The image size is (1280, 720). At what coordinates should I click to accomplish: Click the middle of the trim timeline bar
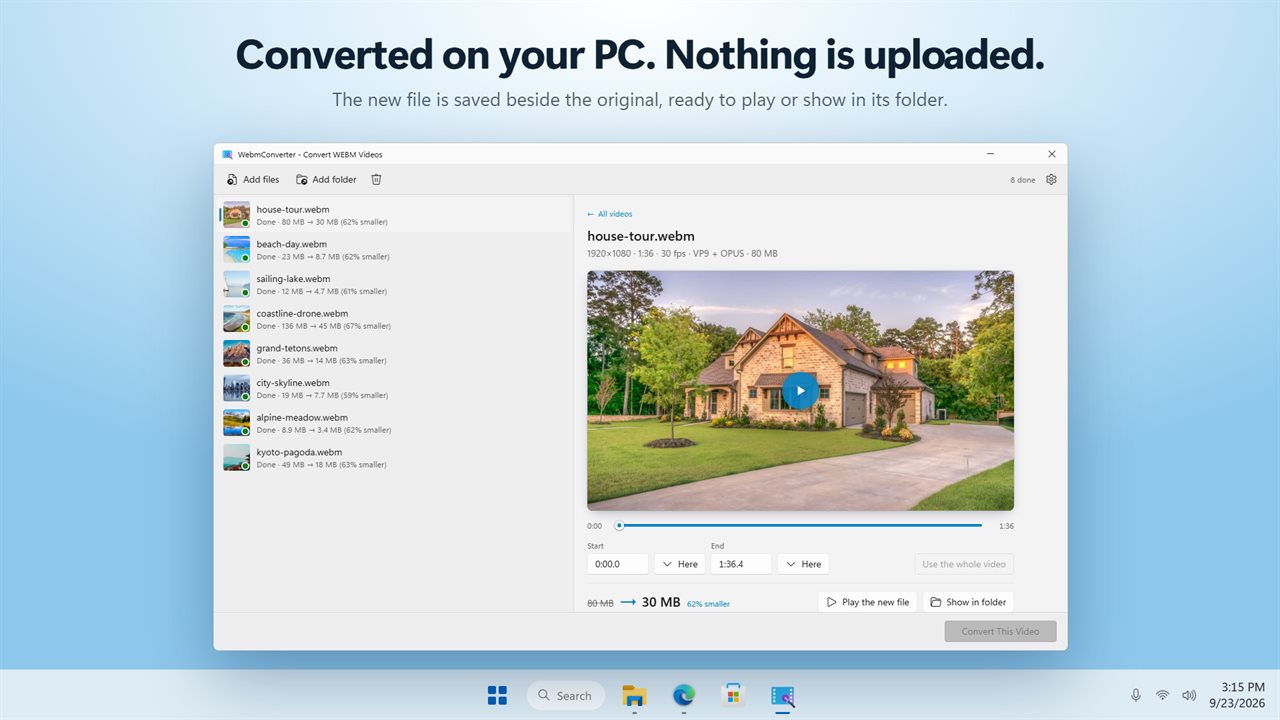[800, 525]
